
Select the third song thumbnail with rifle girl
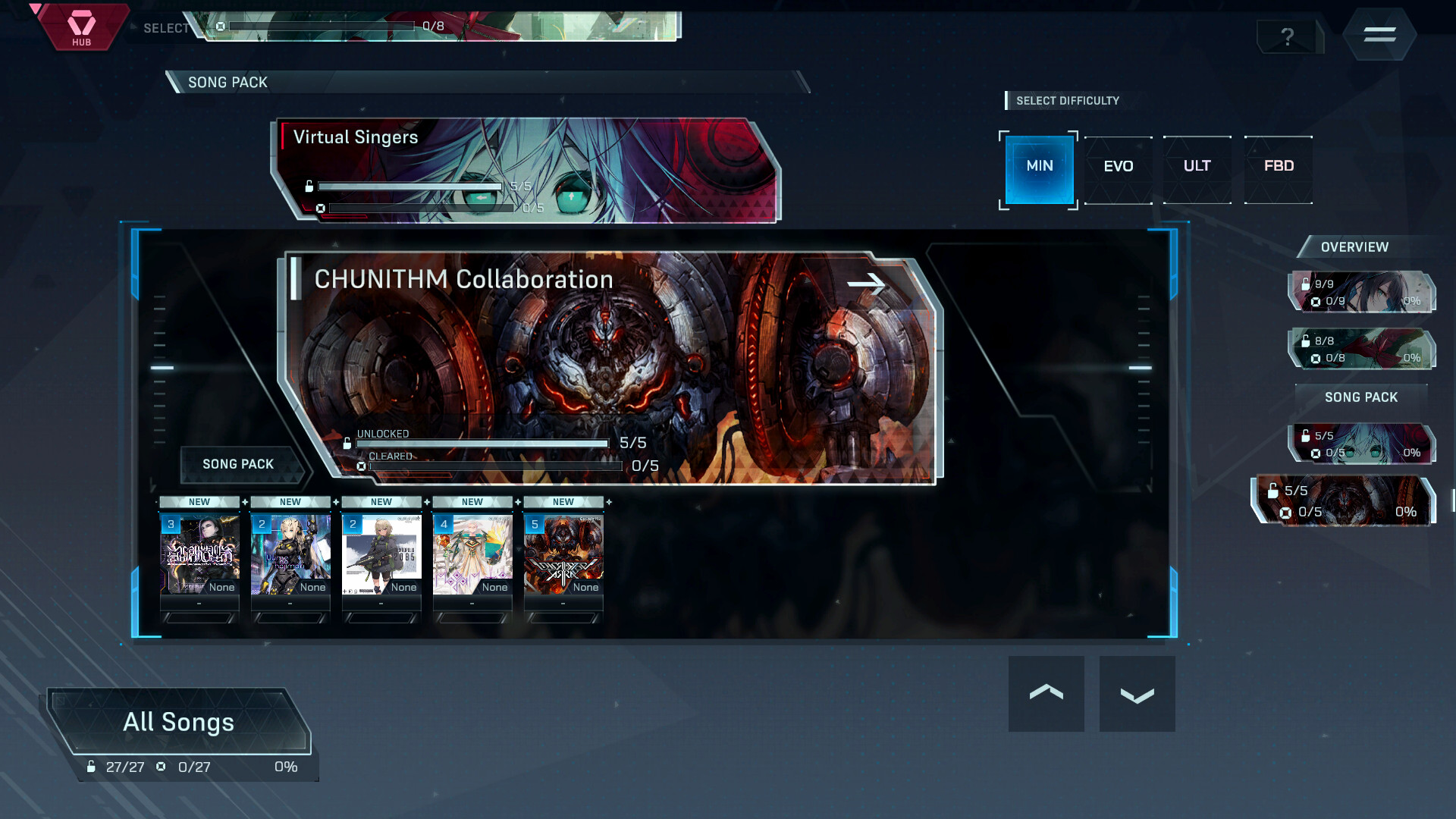[x=381, y=554]
